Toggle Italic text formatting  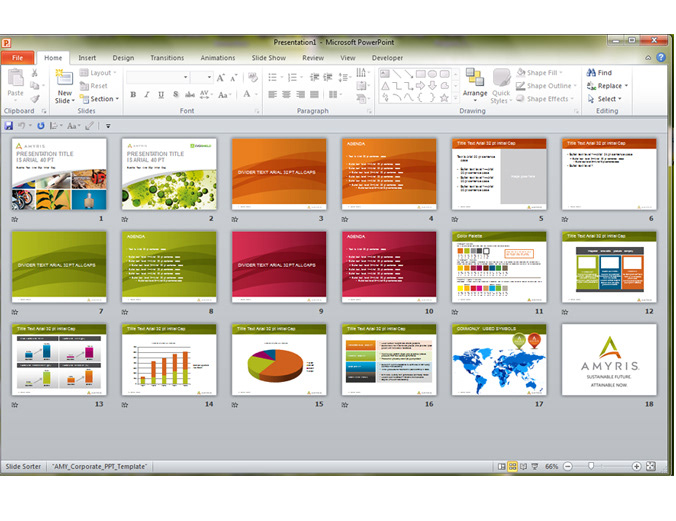point(146,95)
